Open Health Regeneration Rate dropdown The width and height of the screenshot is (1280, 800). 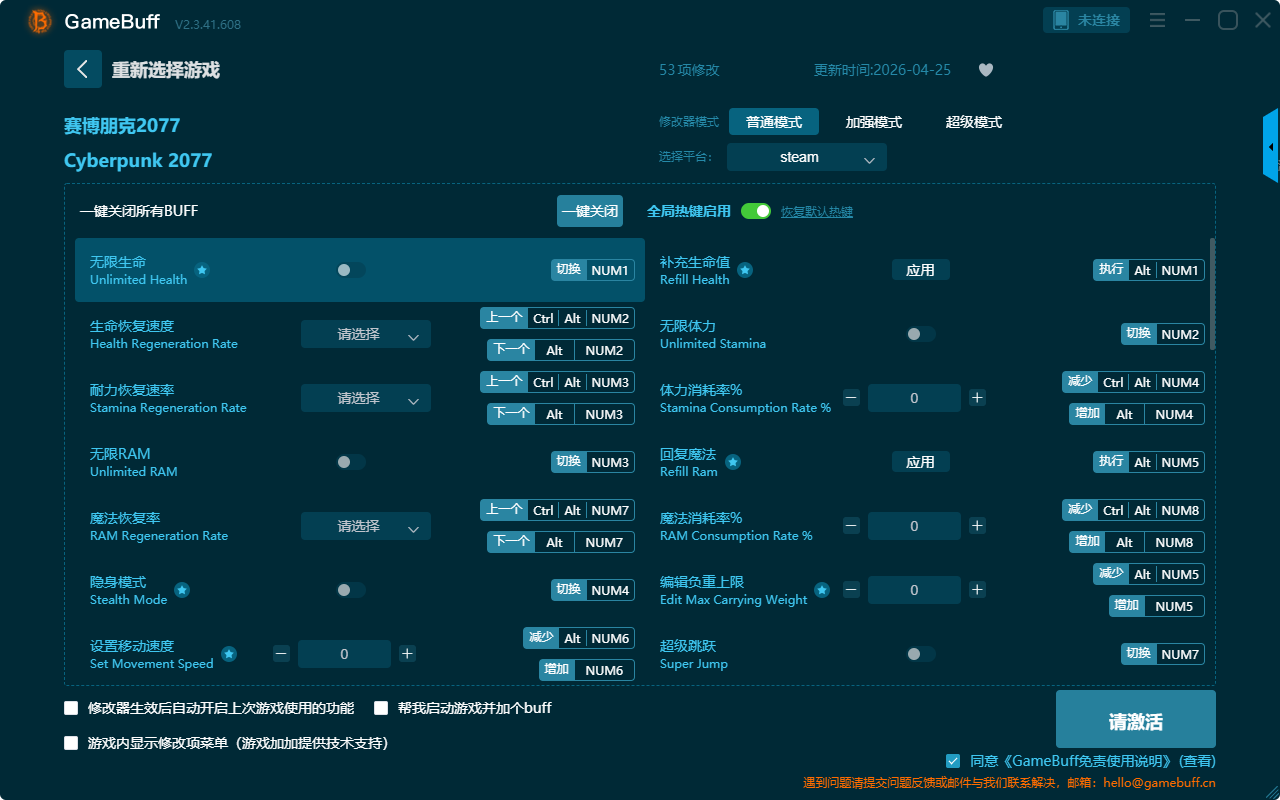coord(366,334)
